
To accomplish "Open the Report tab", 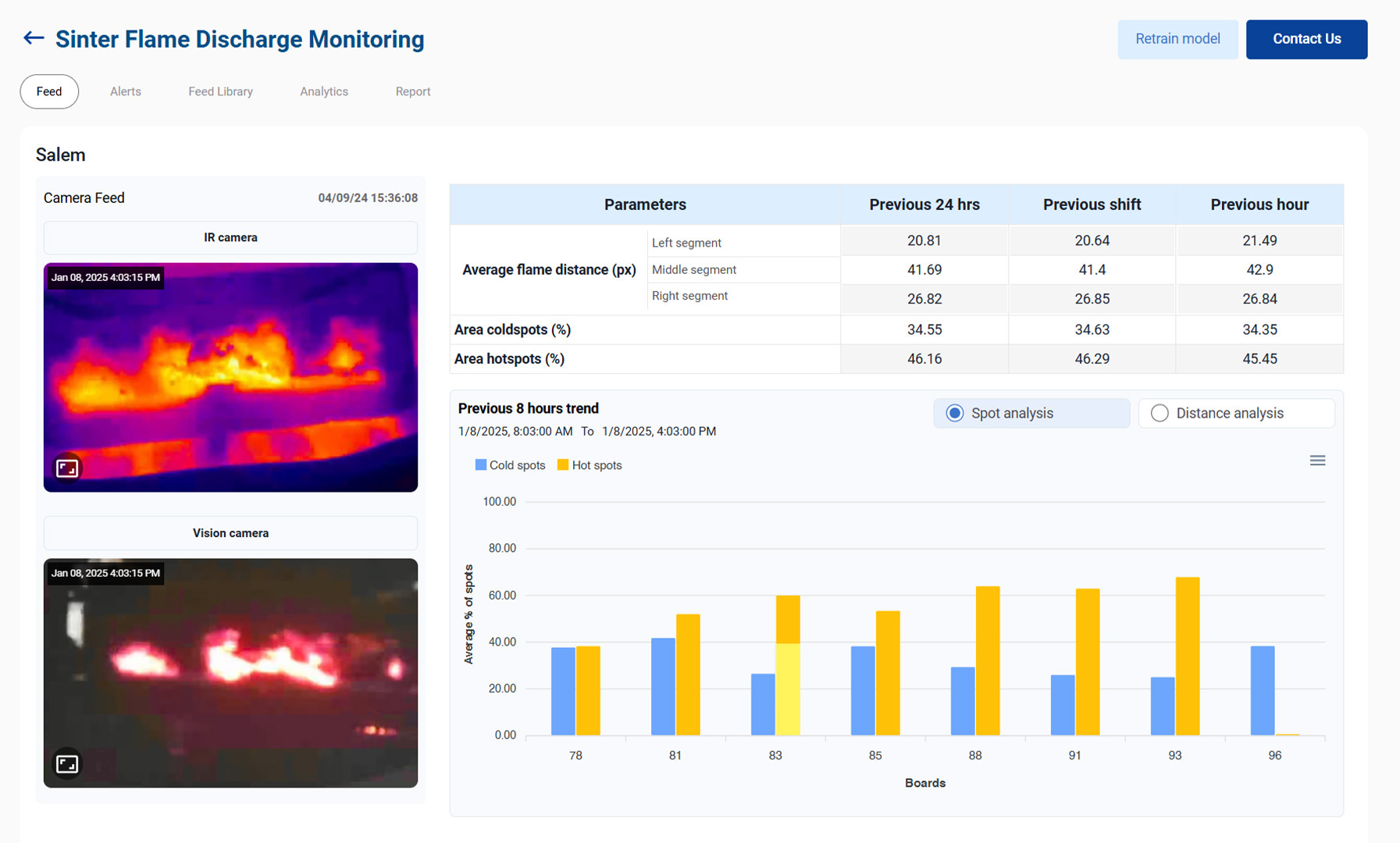I will [x=413, y=91].
